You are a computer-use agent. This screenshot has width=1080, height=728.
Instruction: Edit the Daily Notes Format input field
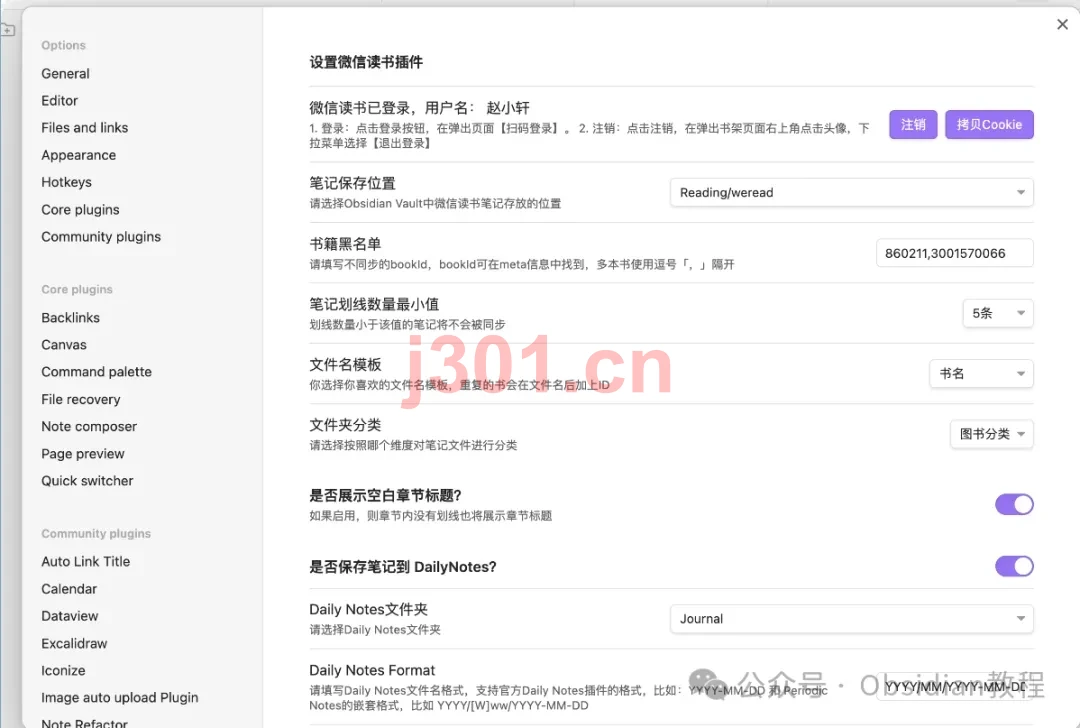pyautogui.click(x=955, y=687)
